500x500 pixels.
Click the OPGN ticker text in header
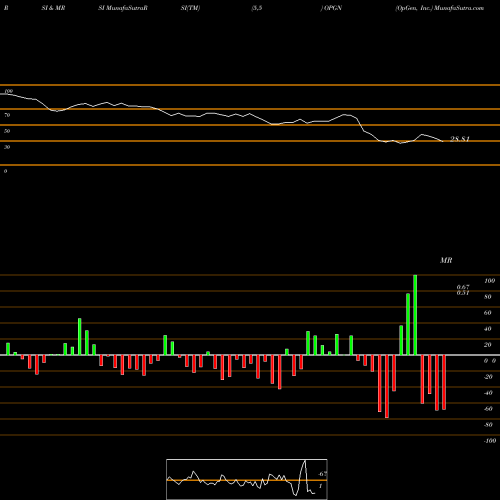pyautogui.click(x=333, y=8)
